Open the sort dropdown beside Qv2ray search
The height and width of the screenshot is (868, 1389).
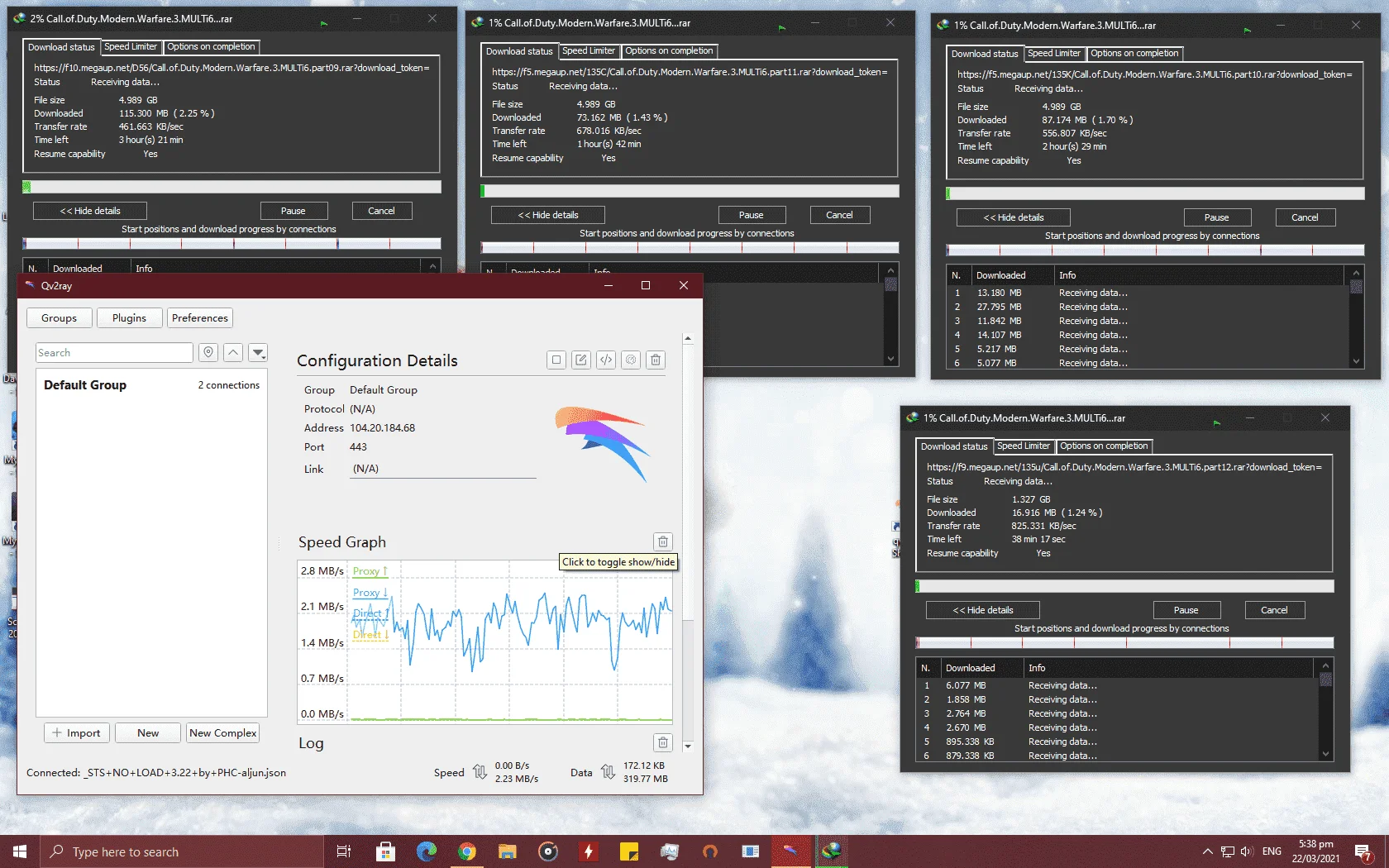point(258,353)
